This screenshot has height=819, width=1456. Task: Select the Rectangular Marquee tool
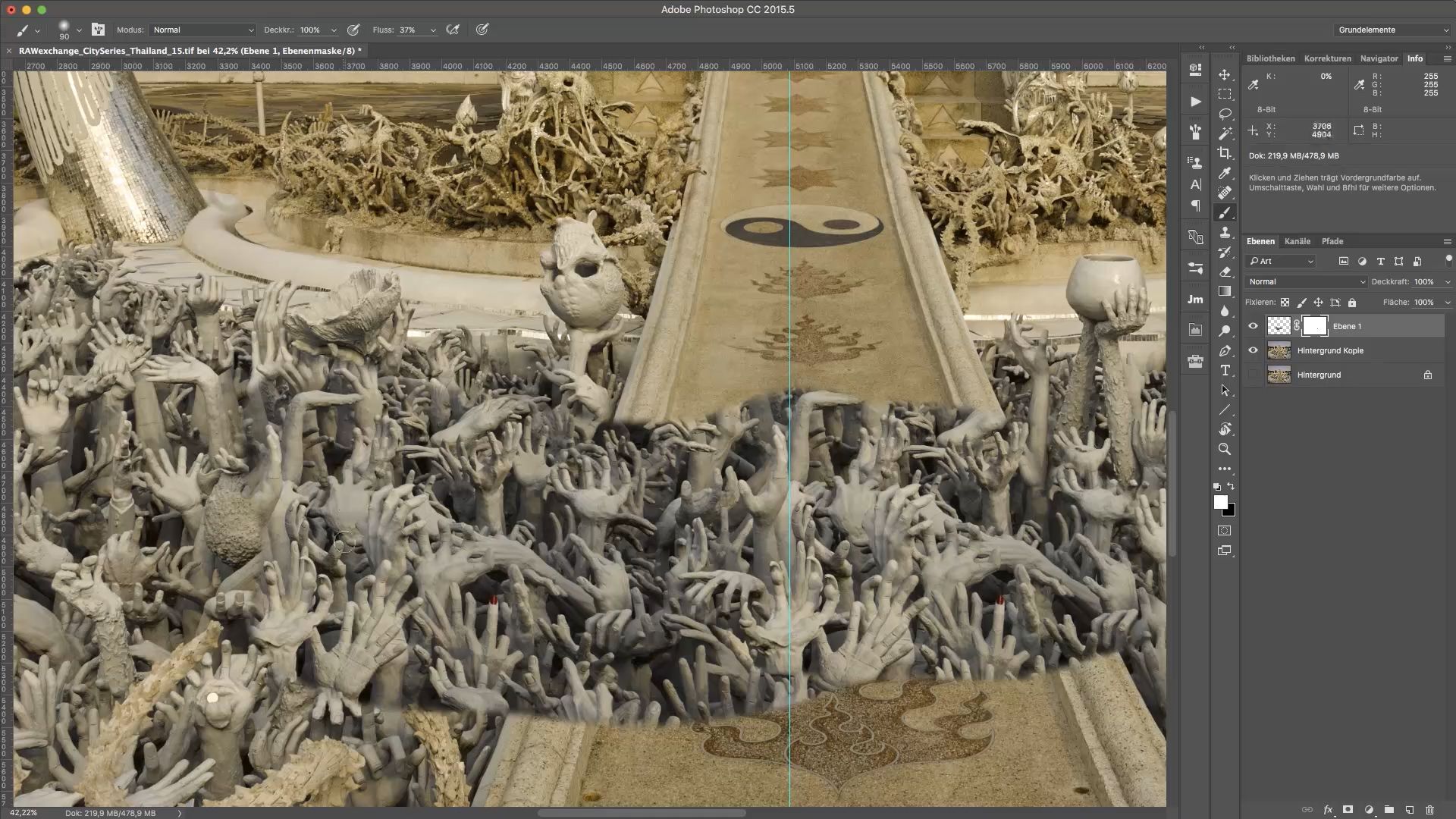point(1225,94)
